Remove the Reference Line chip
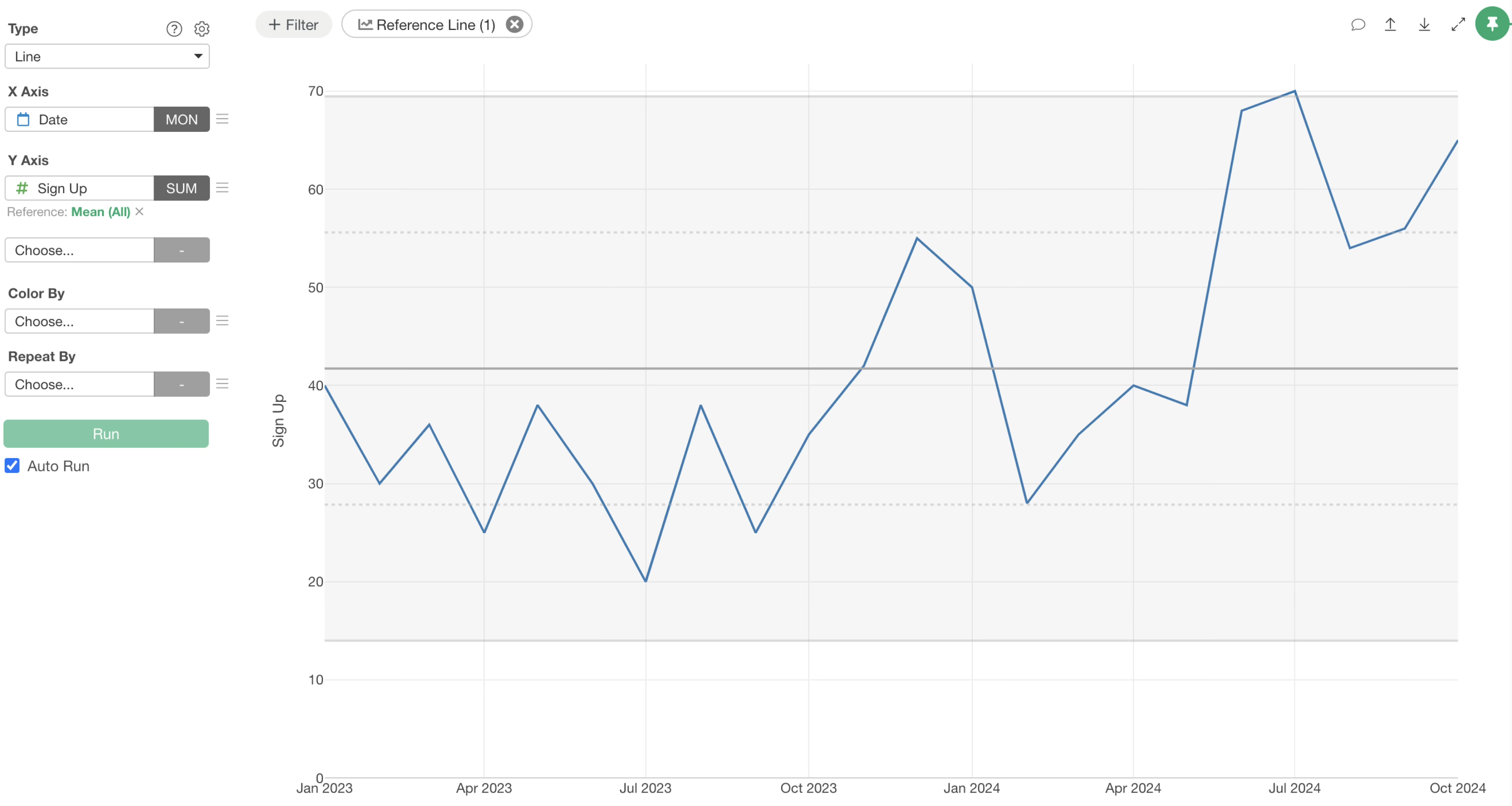1512x806 pixels. coord(515,25)
